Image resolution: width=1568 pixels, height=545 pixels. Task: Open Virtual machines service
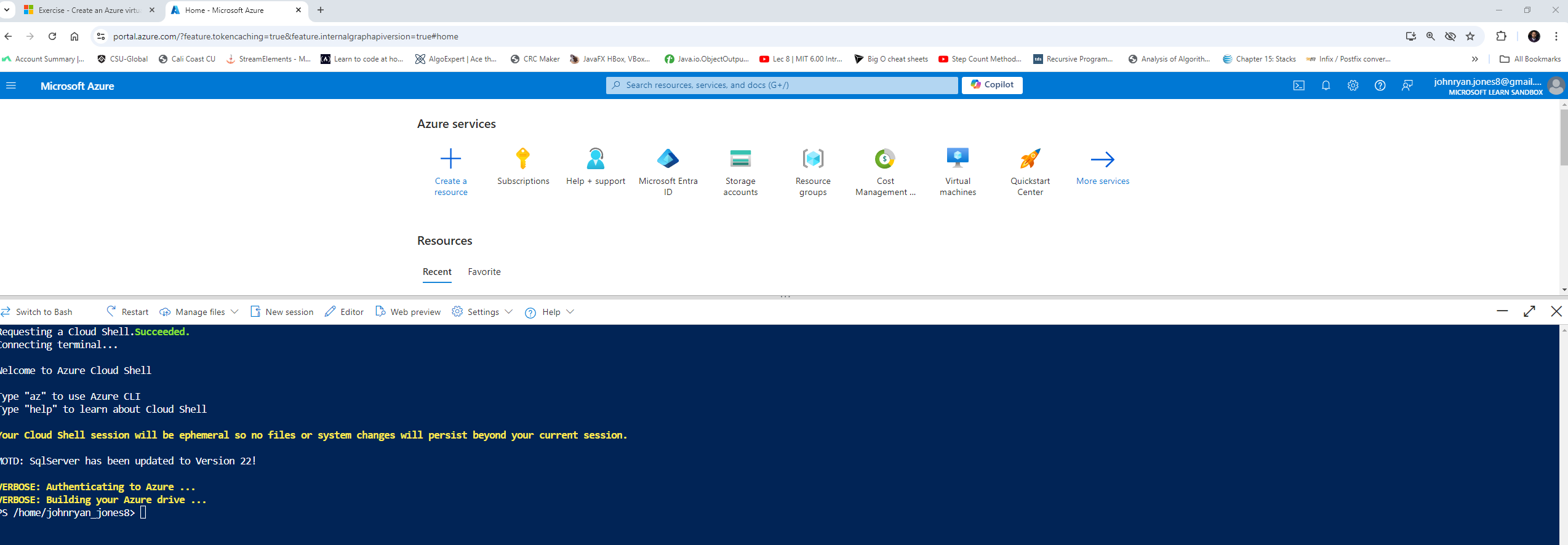coord(958,159)
